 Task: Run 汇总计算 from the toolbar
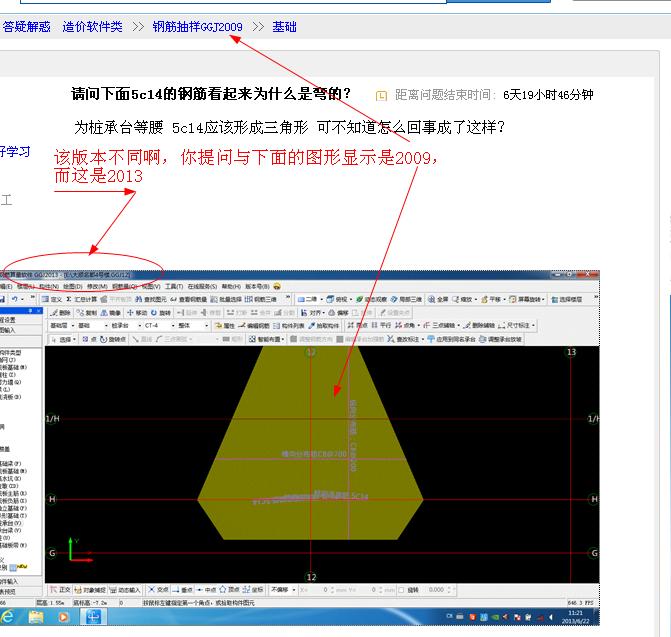click(81, 299)
